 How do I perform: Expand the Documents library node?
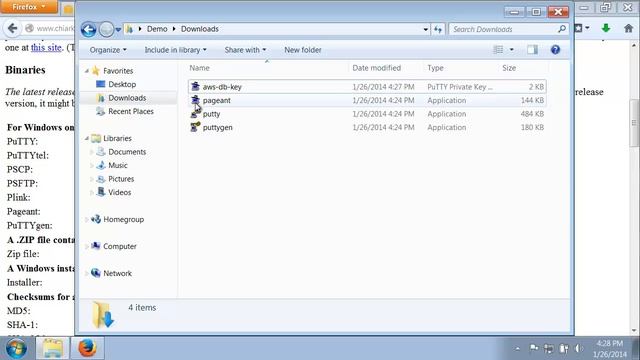pos(91,152)
